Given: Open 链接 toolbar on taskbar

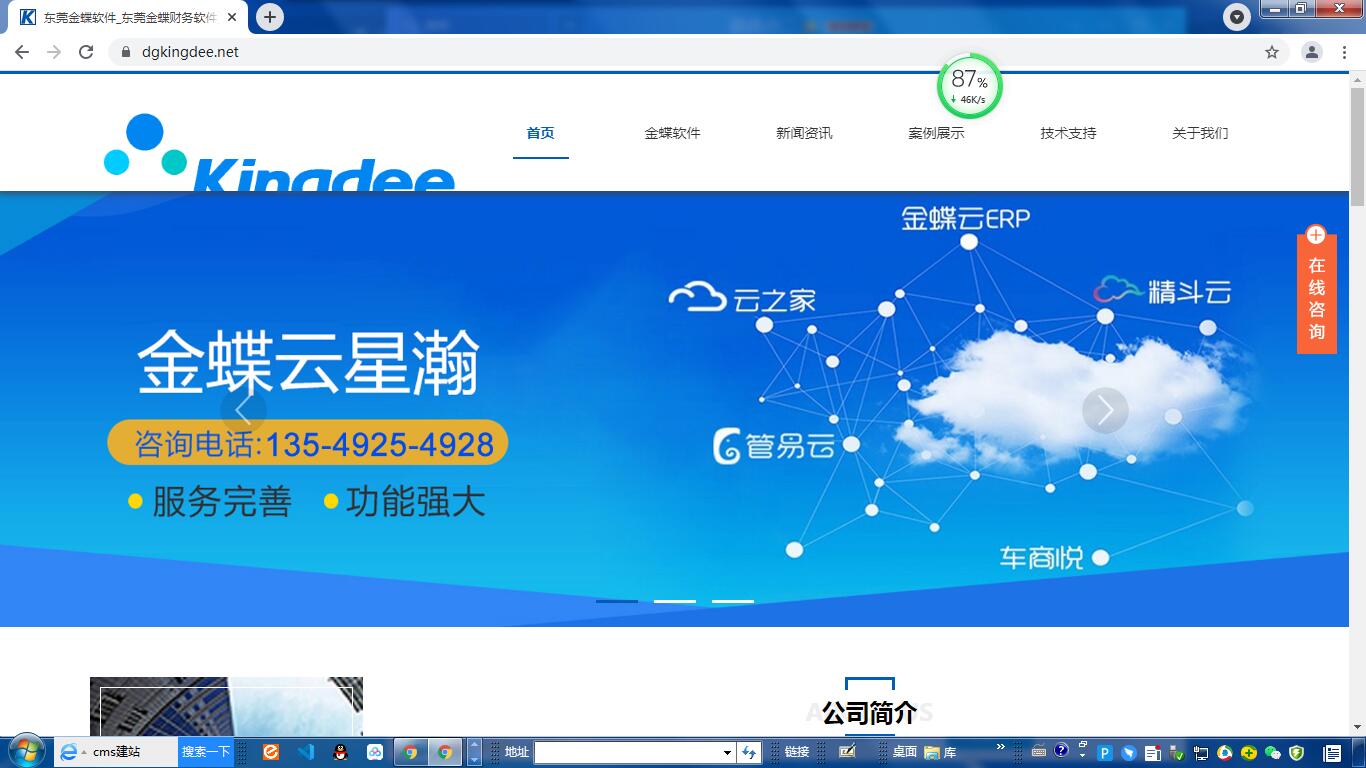Looking at the screenshot, I should (x=797, y=752).
